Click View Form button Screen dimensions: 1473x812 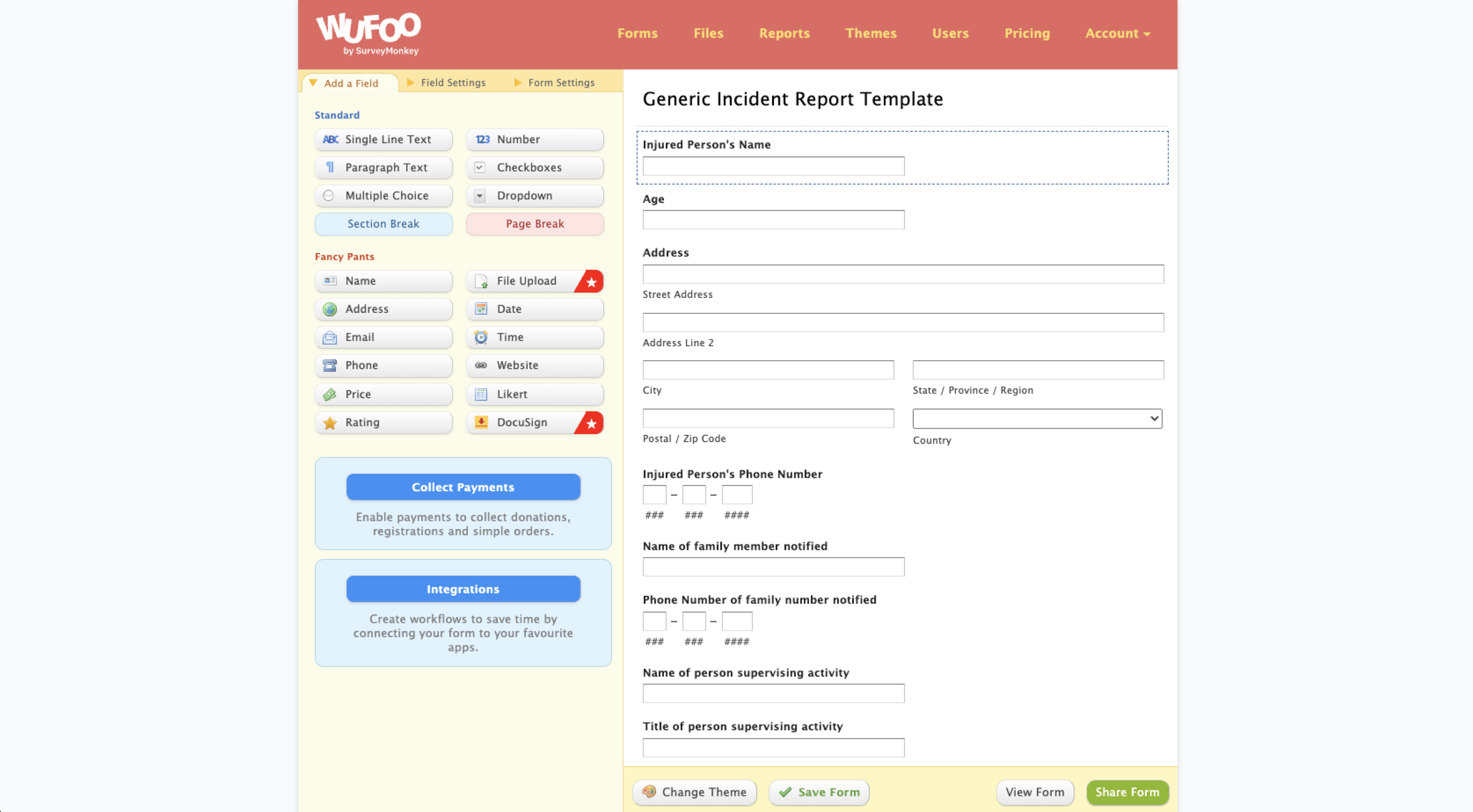coord(1035,792)
